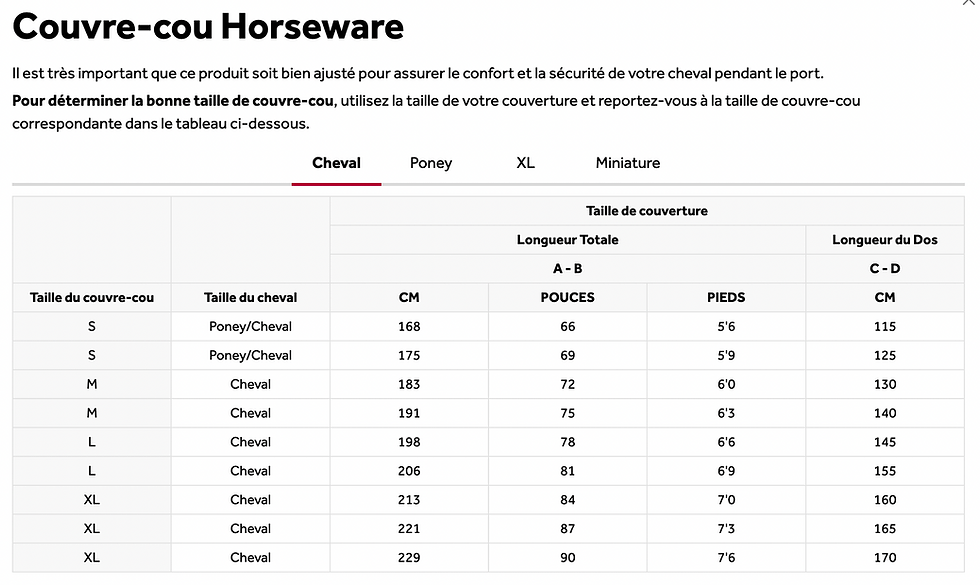Click the Longueur du Dos header

click(x=885, y=240)
